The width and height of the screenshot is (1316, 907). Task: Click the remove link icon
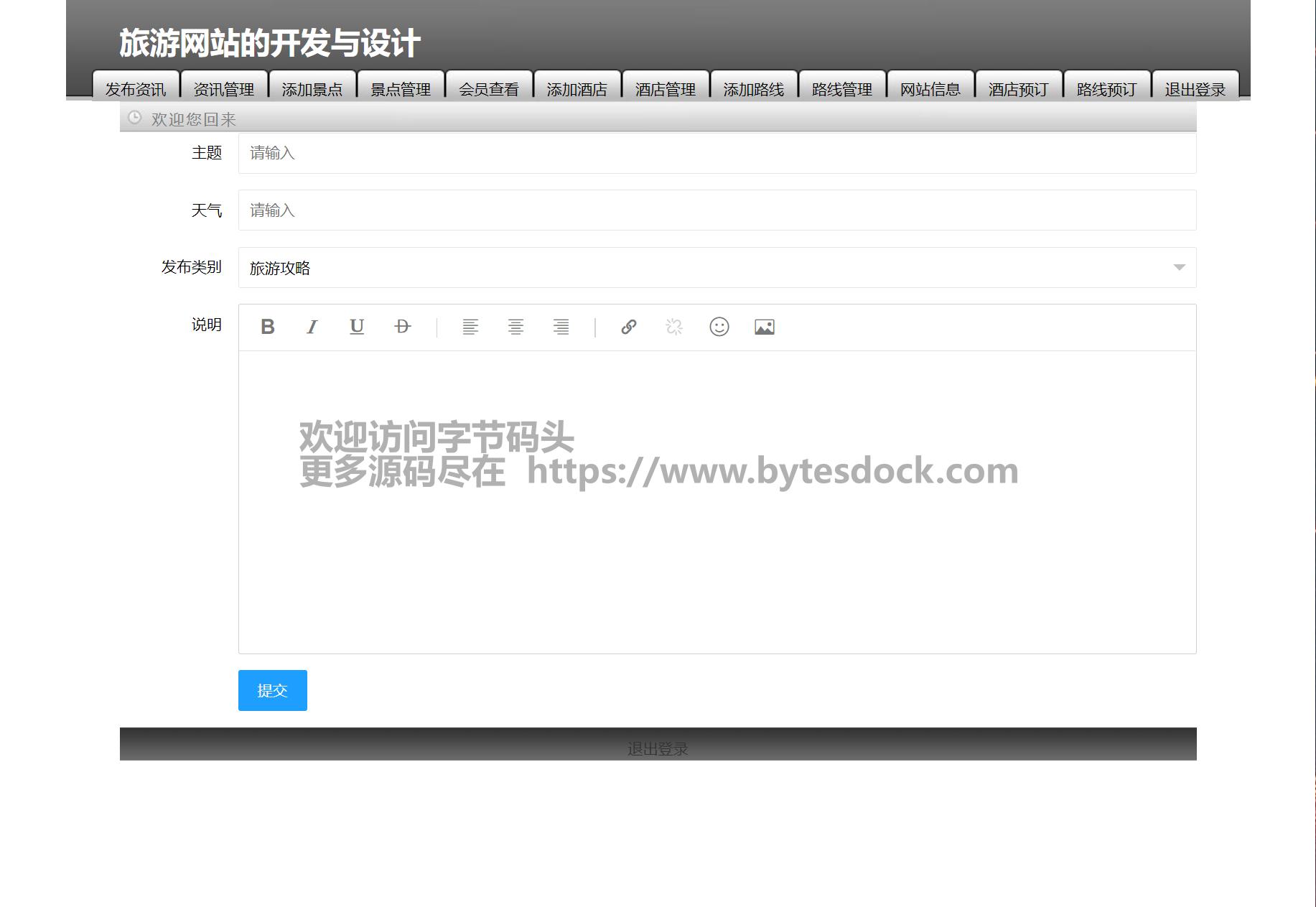[x=673, y=327]
